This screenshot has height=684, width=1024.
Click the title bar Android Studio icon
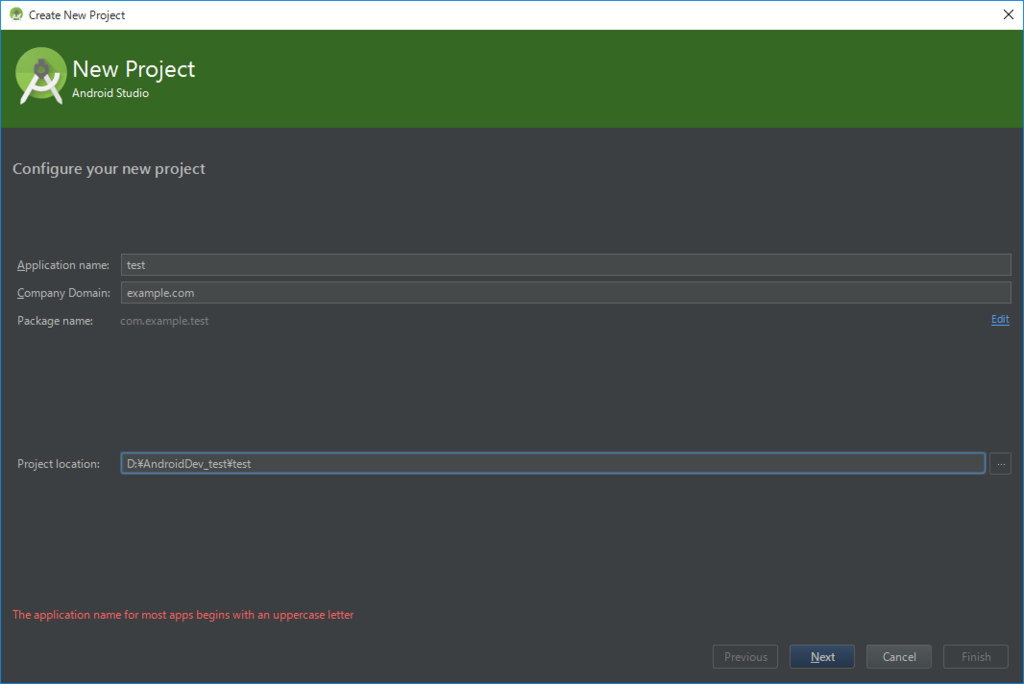tap(16, 14)
